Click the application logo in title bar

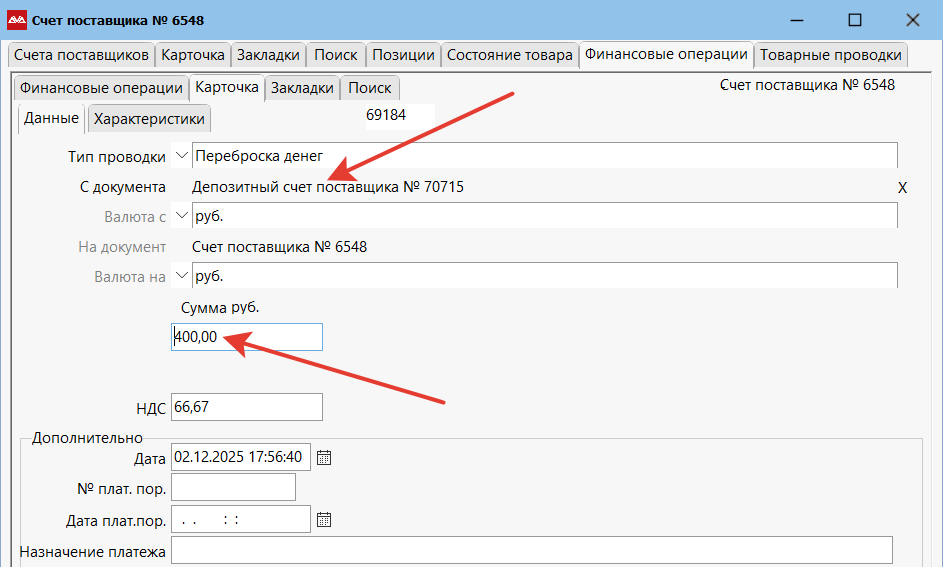click(x=17, y=19)
